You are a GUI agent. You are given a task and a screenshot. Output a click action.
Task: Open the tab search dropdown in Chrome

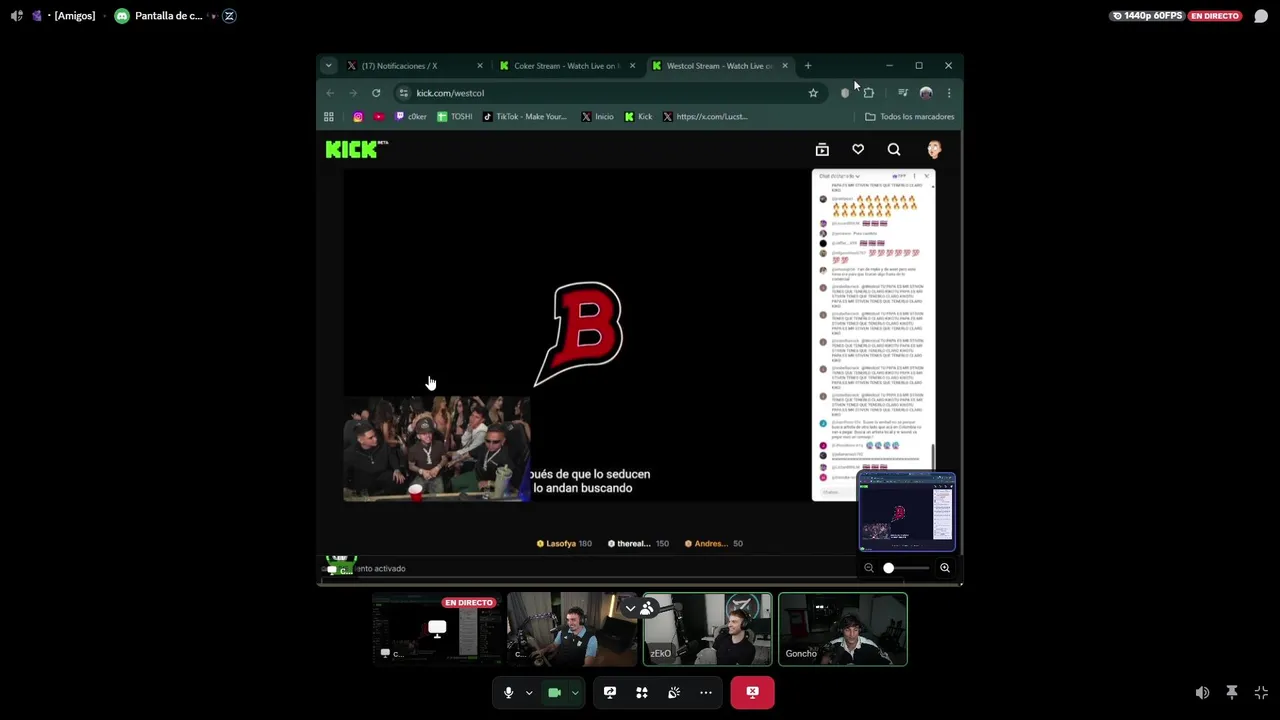coord(328,66)
